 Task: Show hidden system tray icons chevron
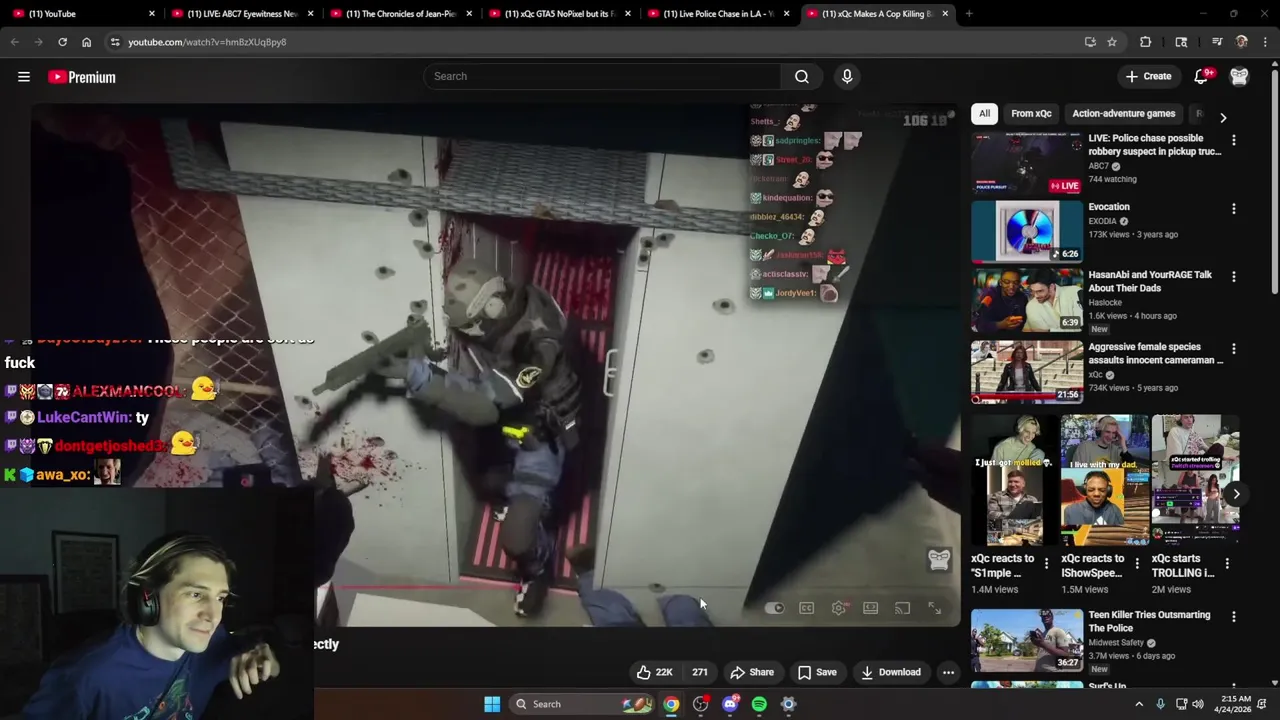click(x=1138, y=704)
